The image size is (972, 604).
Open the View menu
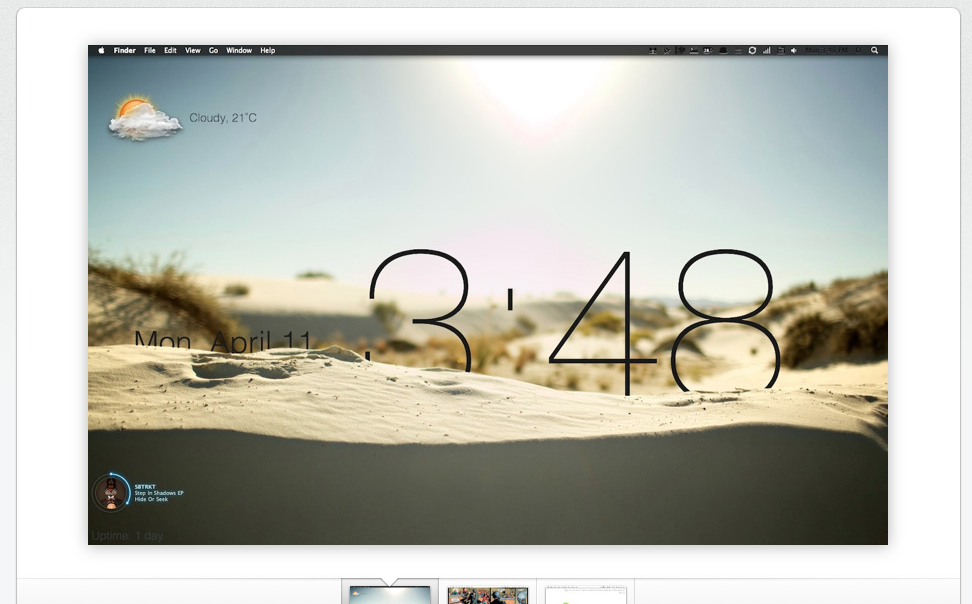click(x=193, y=51)
